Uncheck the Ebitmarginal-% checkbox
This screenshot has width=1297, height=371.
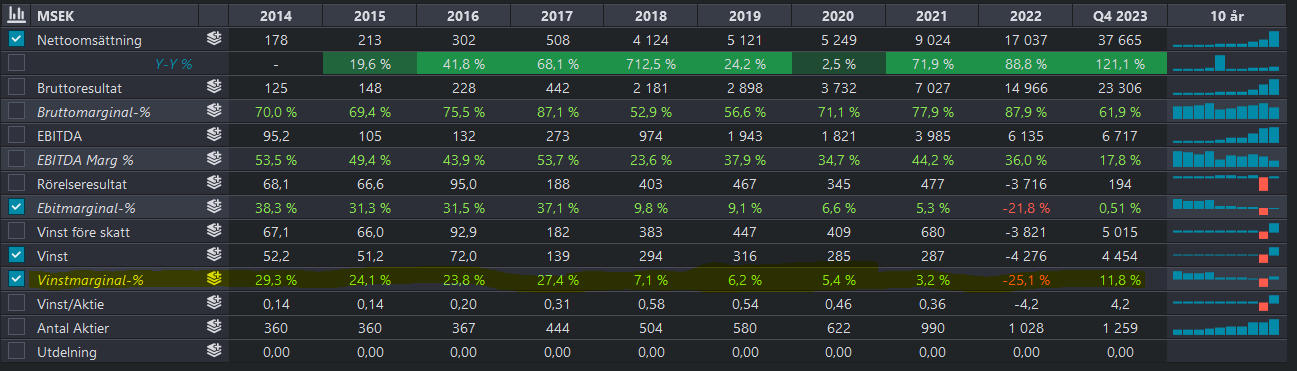coord(16,207)
